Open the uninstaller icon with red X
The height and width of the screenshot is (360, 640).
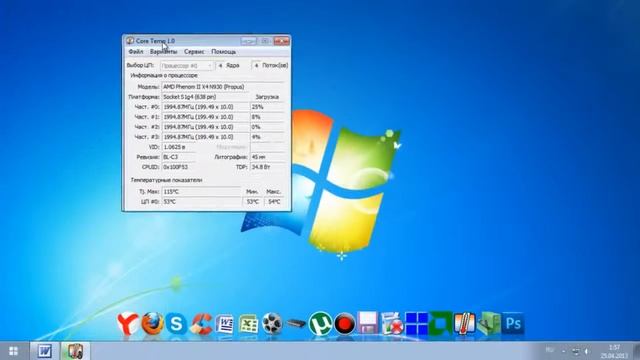pos(392,324)
